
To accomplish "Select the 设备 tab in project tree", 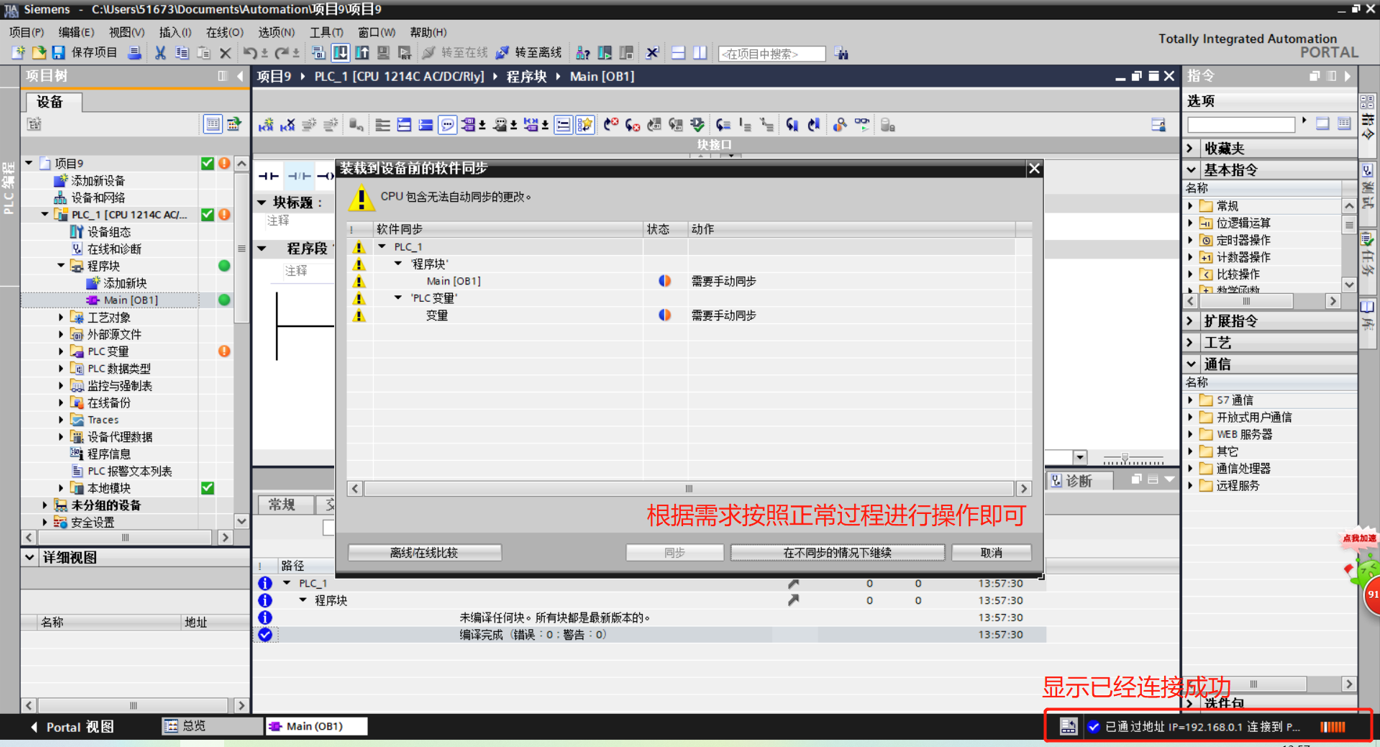I will 51,102.
